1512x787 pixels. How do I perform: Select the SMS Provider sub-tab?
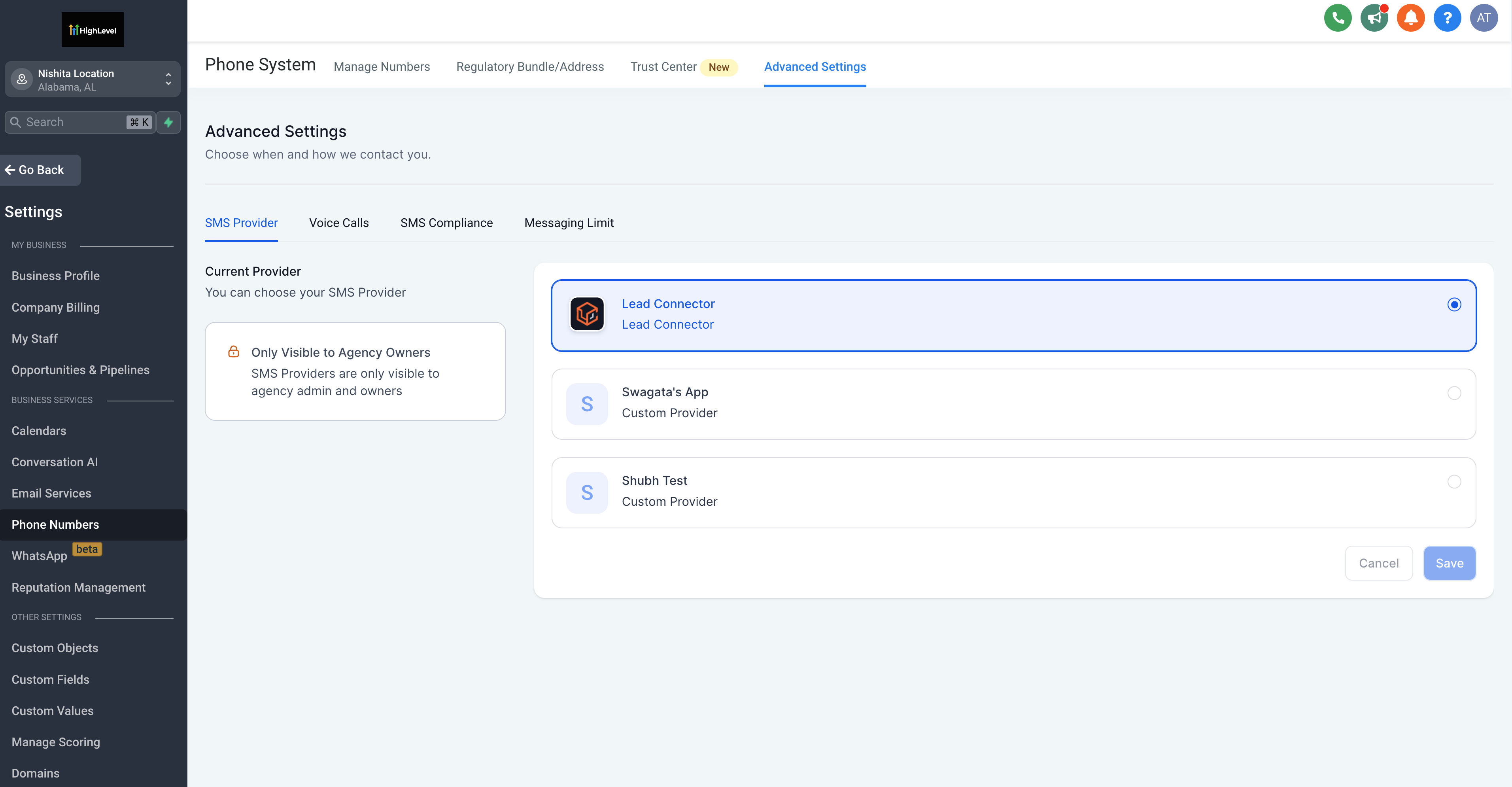(241, 222)
